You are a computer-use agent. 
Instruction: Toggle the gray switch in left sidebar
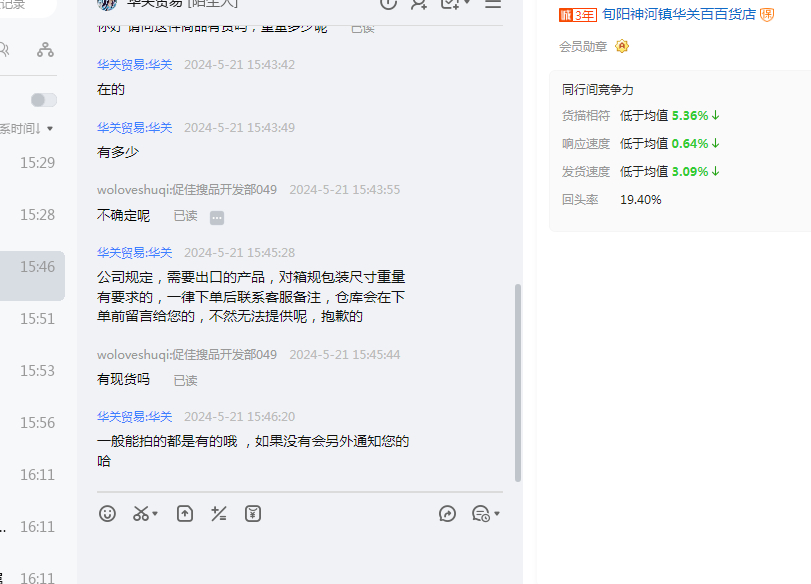pos(44,100)
